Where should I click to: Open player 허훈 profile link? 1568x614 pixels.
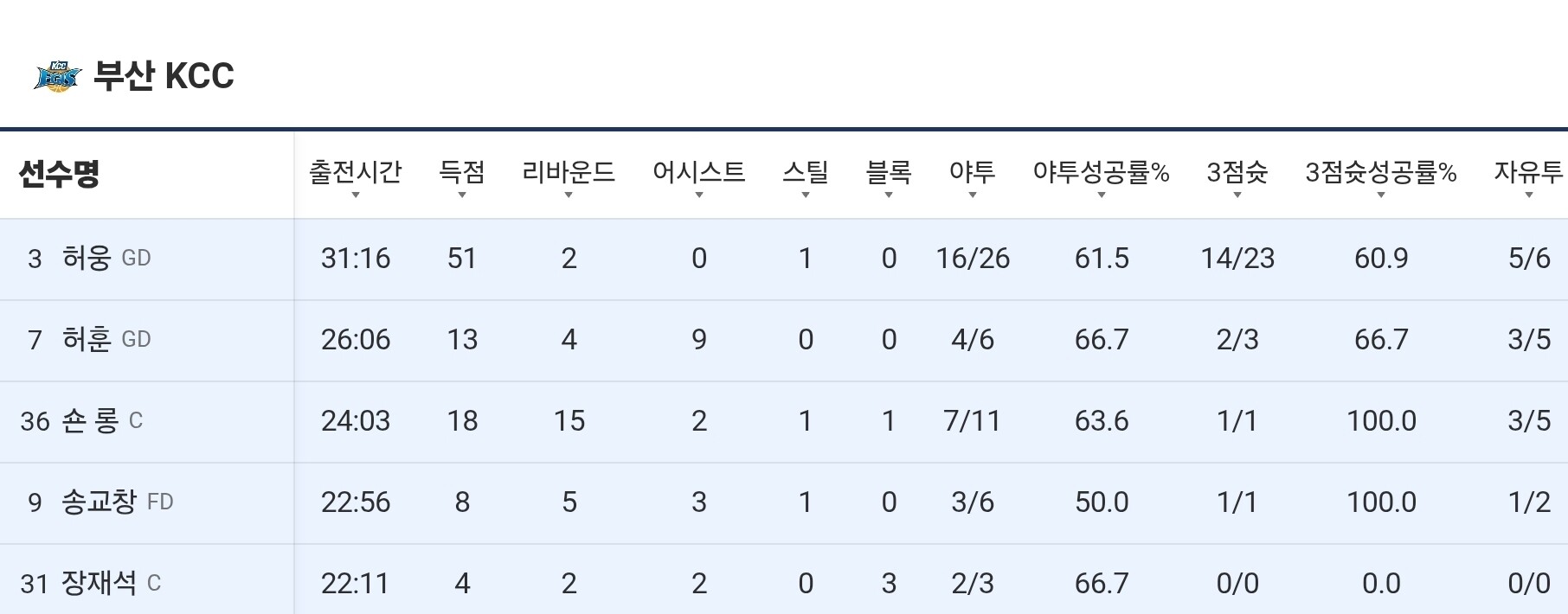coord(87,339)
